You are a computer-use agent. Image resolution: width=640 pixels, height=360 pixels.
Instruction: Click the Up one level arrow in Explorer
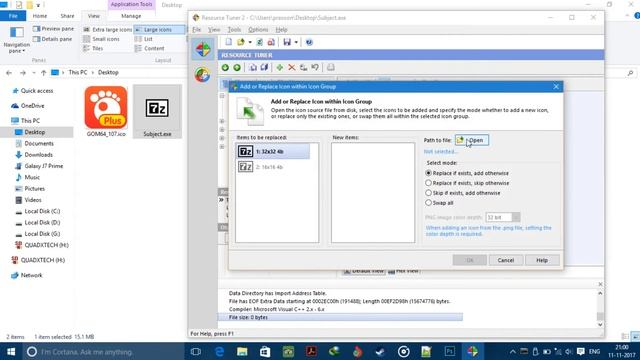coord(43,73)
